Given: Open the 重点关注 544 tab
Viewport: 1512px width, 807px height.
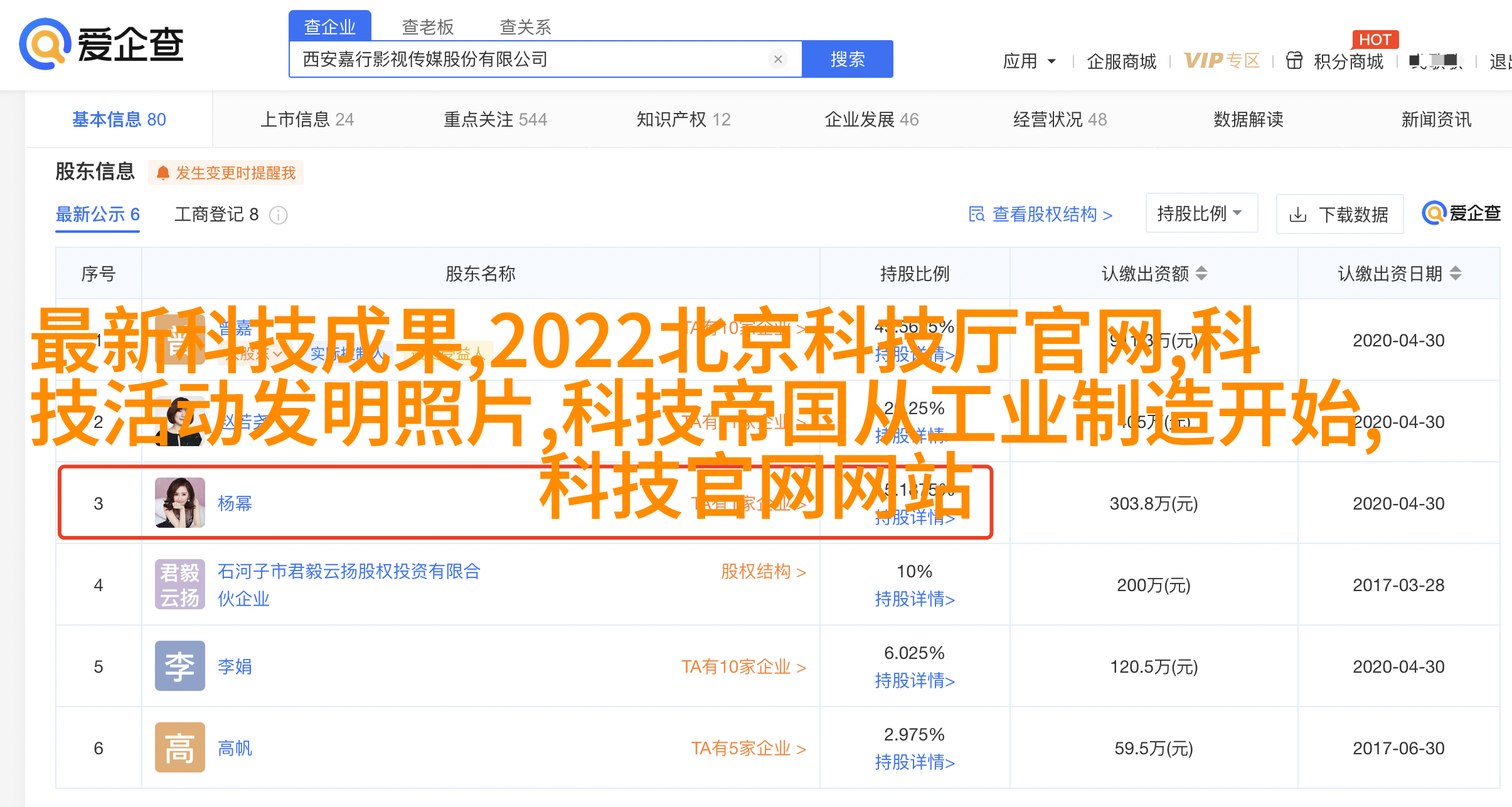Looking at the screenshot, I should click(496, 119).
